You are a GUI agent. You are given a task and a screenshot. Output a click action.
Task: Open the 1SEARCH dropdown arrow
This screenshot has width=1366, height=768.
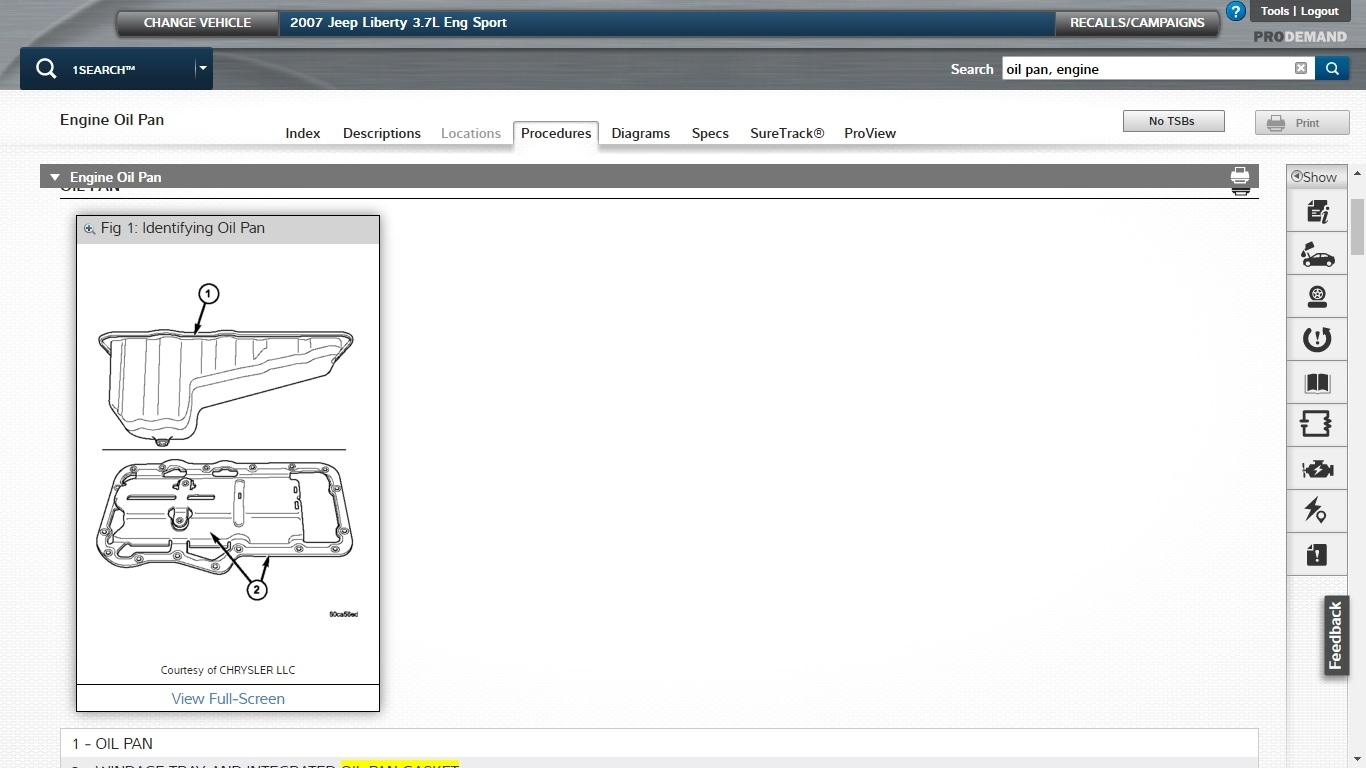[203, 69]
